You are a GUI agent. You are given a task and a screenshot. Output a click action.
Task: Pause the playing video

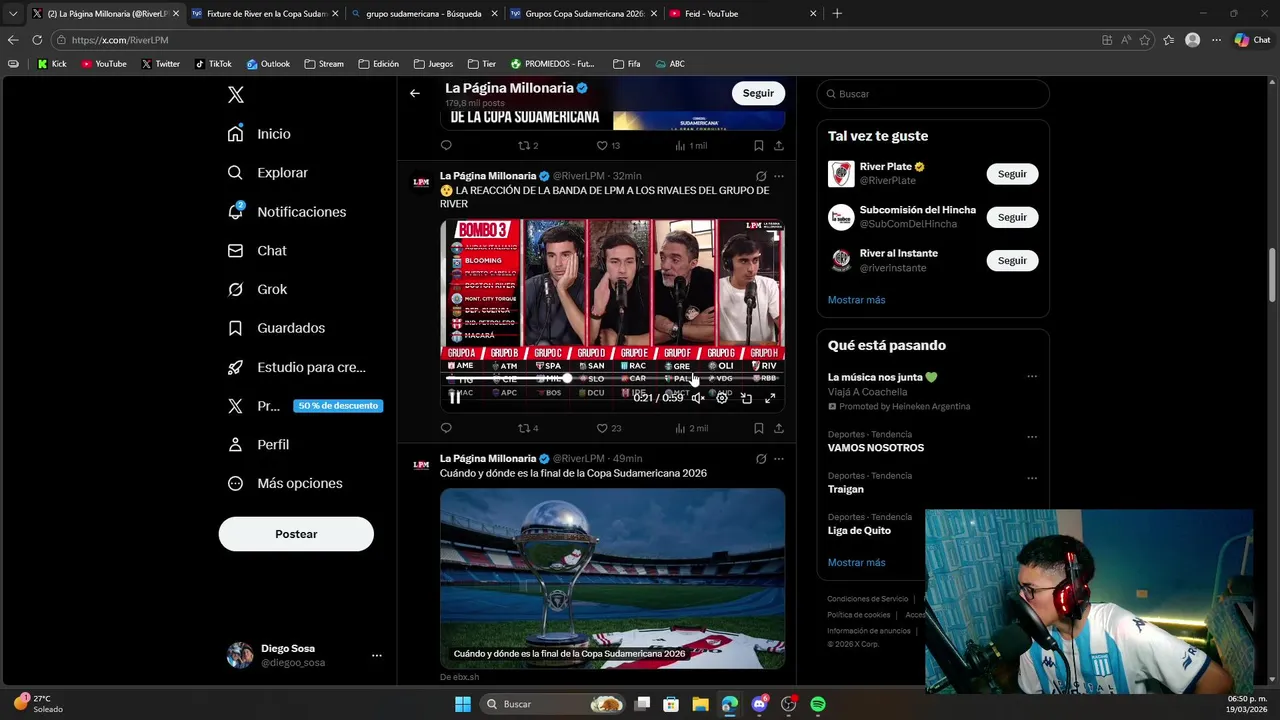[x=454, y=398]
